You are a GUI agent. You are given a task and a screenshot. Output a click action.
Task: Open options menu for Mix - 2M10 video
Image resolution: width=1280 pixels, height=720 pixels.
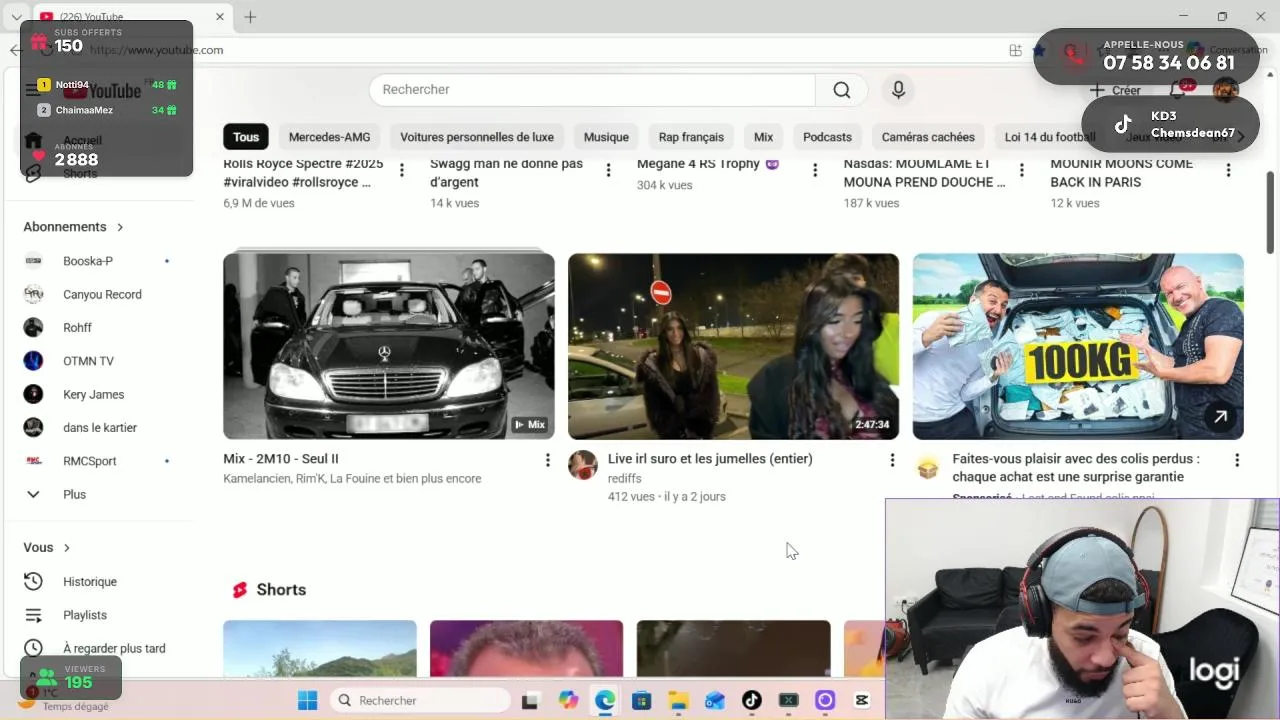point(547,460)
